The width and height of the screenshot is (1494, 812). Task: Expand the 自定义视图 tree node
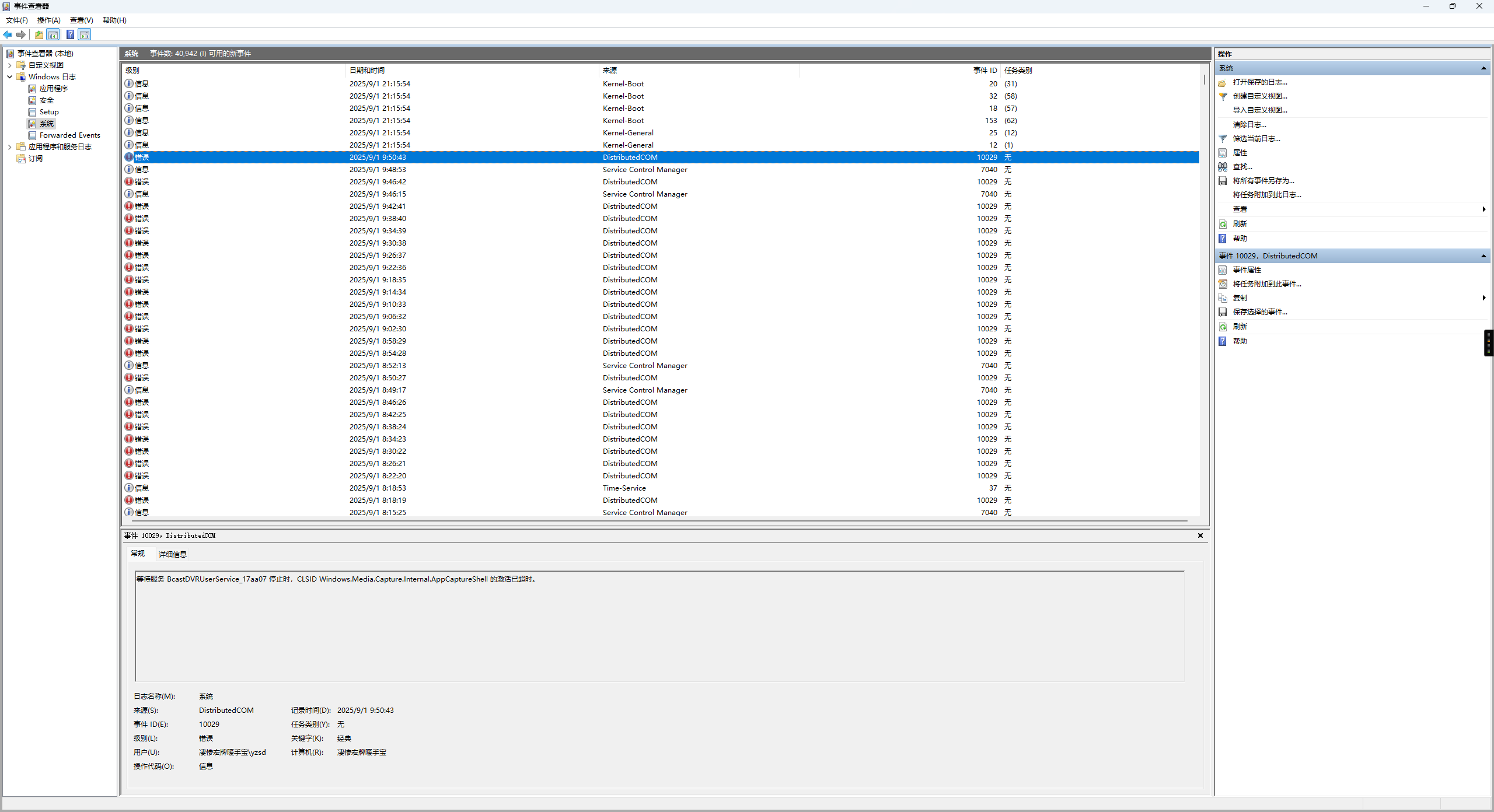[9, 65]
